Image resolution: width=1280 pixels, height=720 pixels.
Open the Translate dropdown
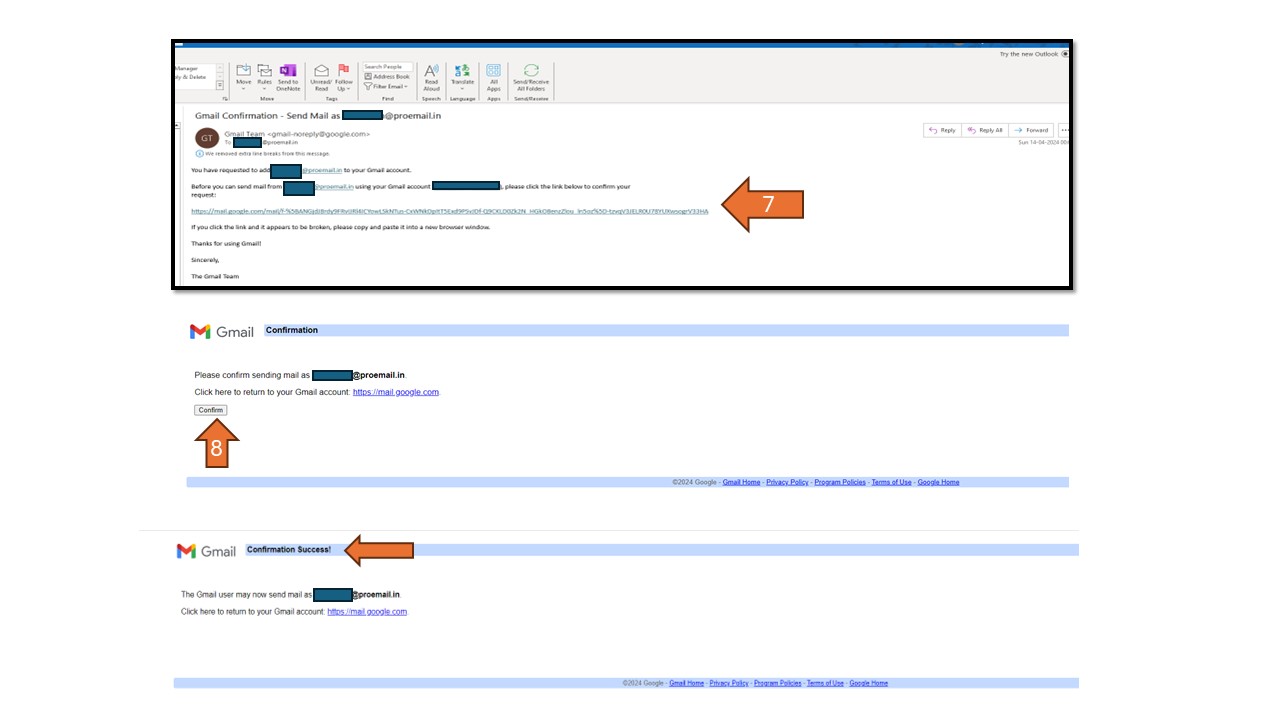pos(462,78)
